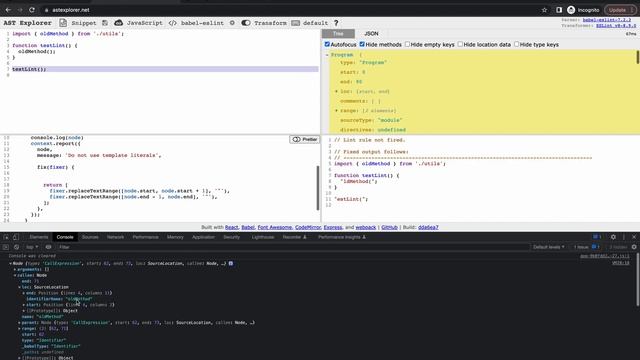The height and width of the screenshot is (360, 640).
Task: Collapse the Program node in tree
Action: (327, 55)
